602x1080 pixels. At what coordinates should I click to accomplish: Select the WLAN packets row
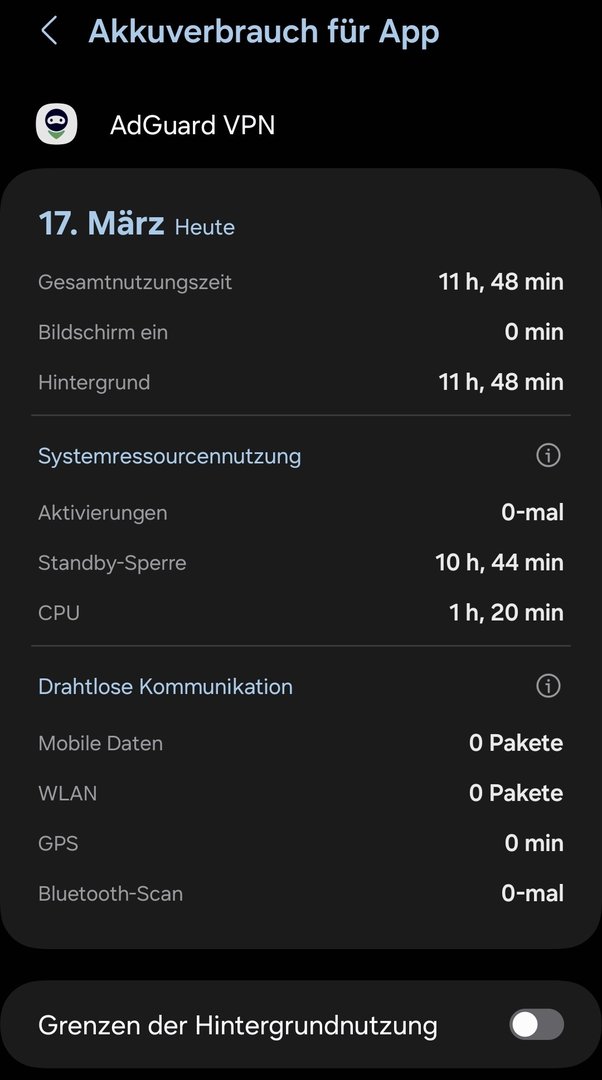click(300, 793)
